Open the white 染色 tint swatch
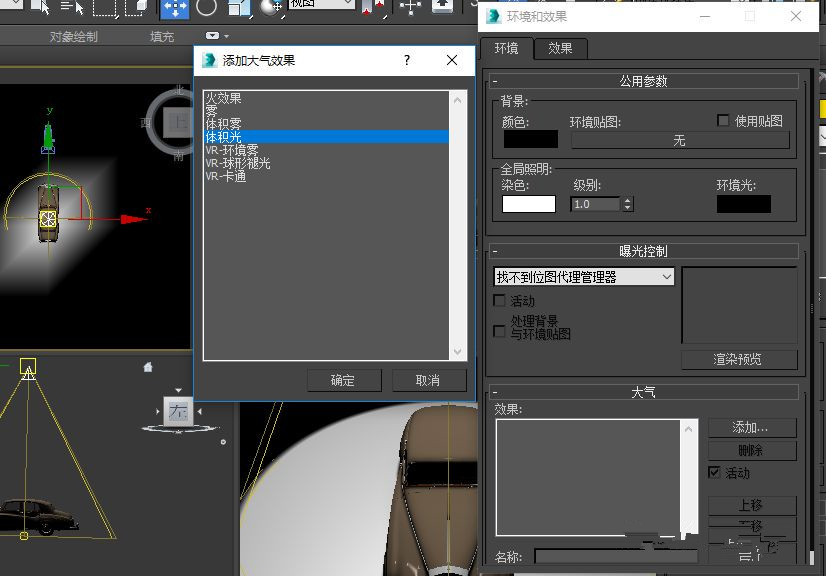826x576 pixels. 529,204
